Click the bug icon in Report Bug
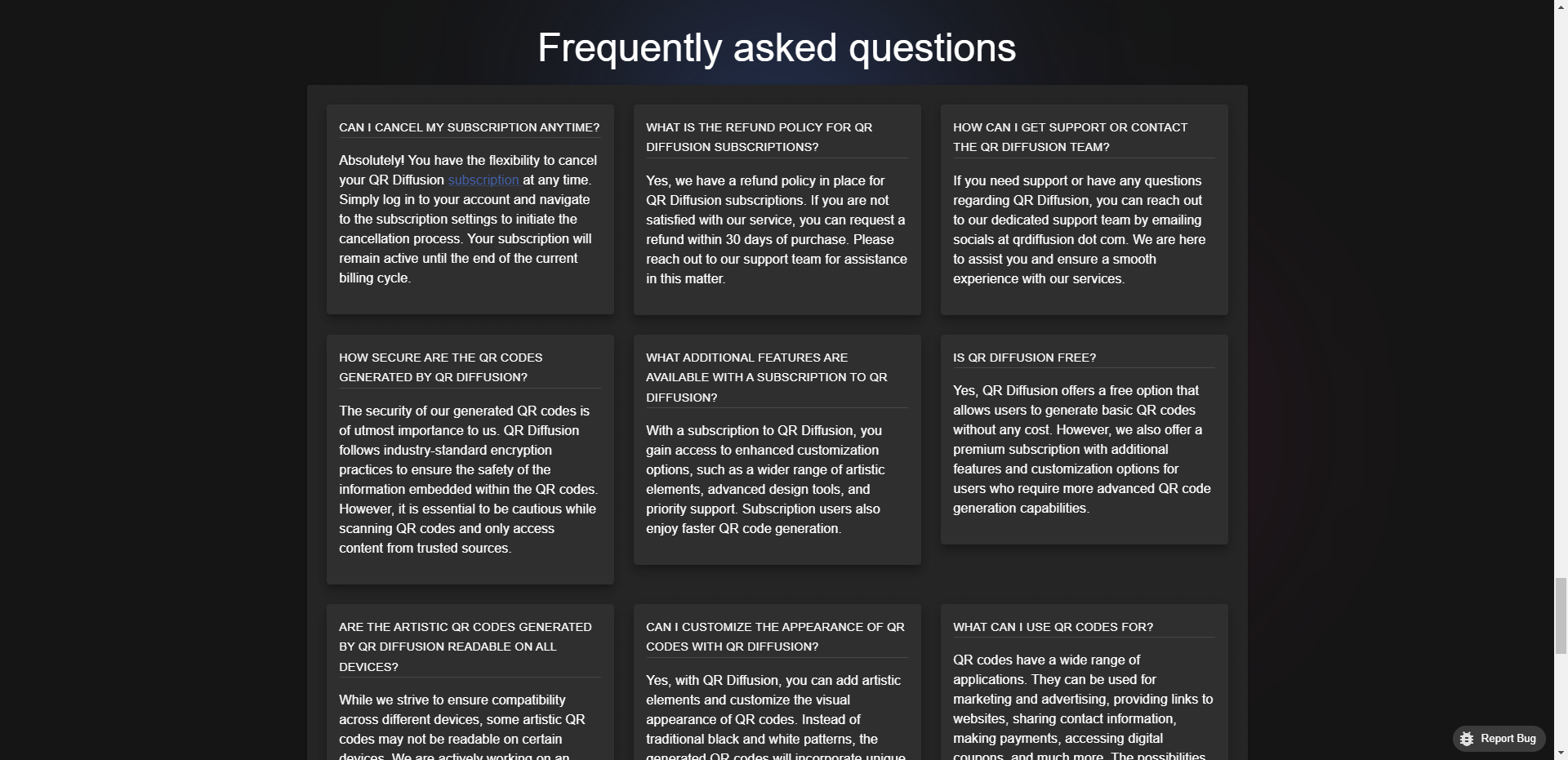 1467,739
